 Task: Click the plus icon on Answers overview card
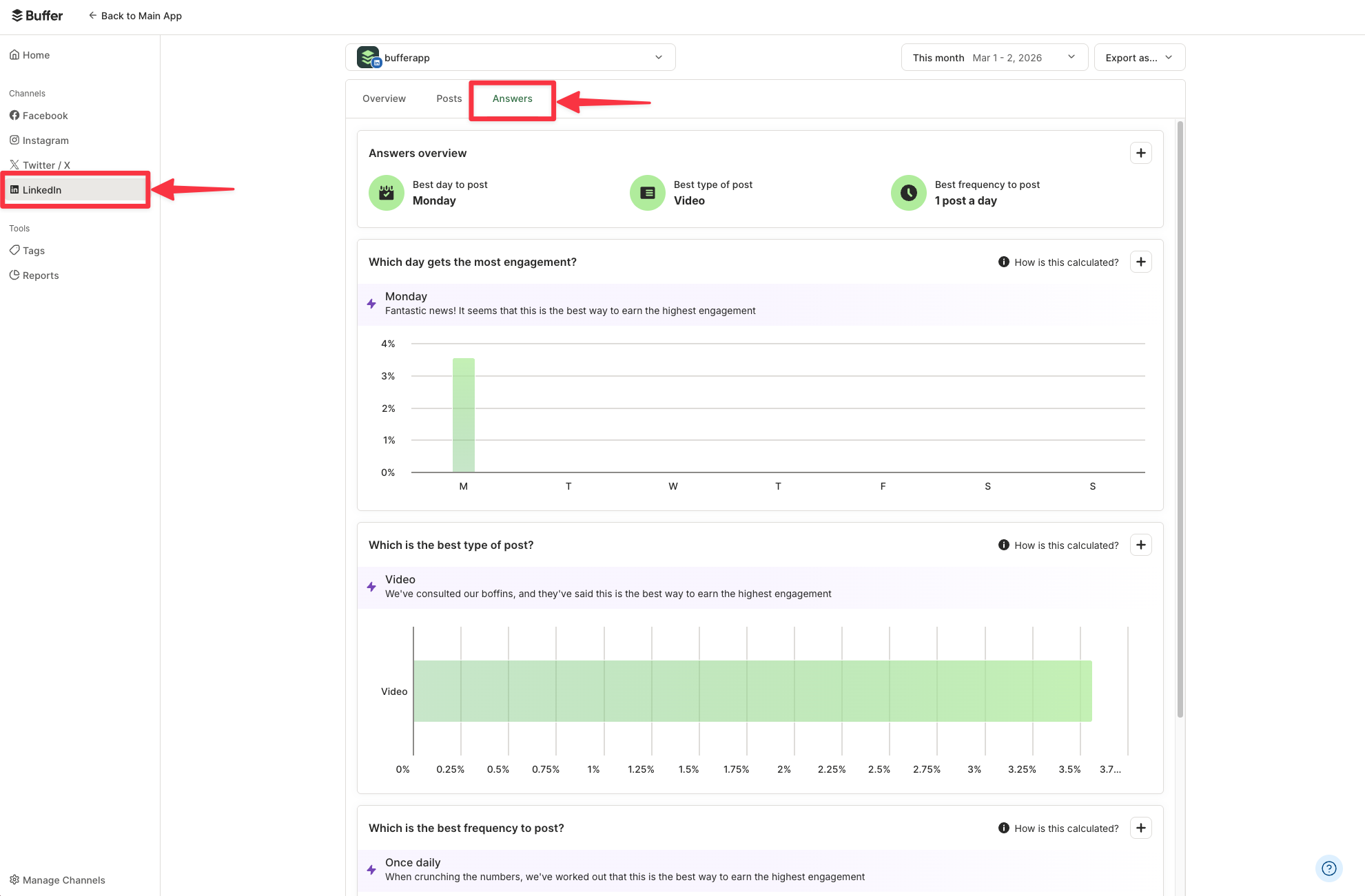tap(1141, 152)
